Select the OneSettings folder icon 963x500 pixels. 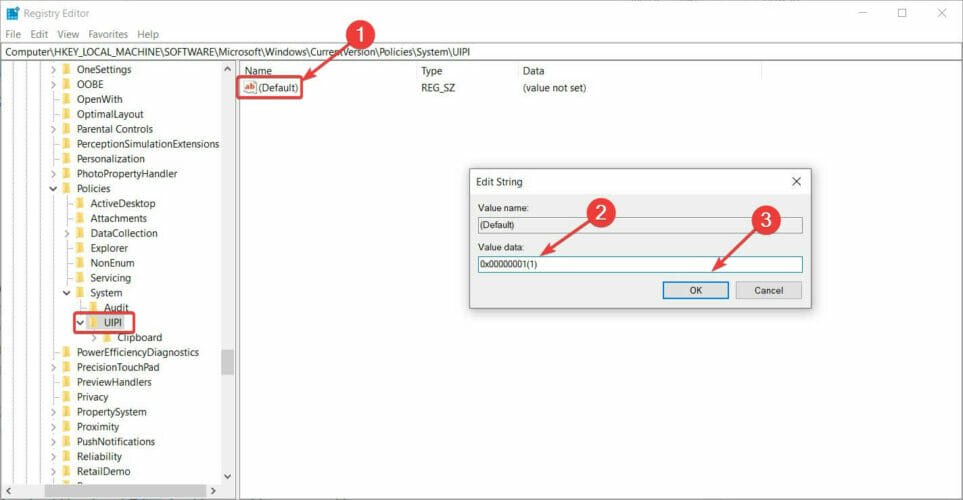(x=66, y=69)
